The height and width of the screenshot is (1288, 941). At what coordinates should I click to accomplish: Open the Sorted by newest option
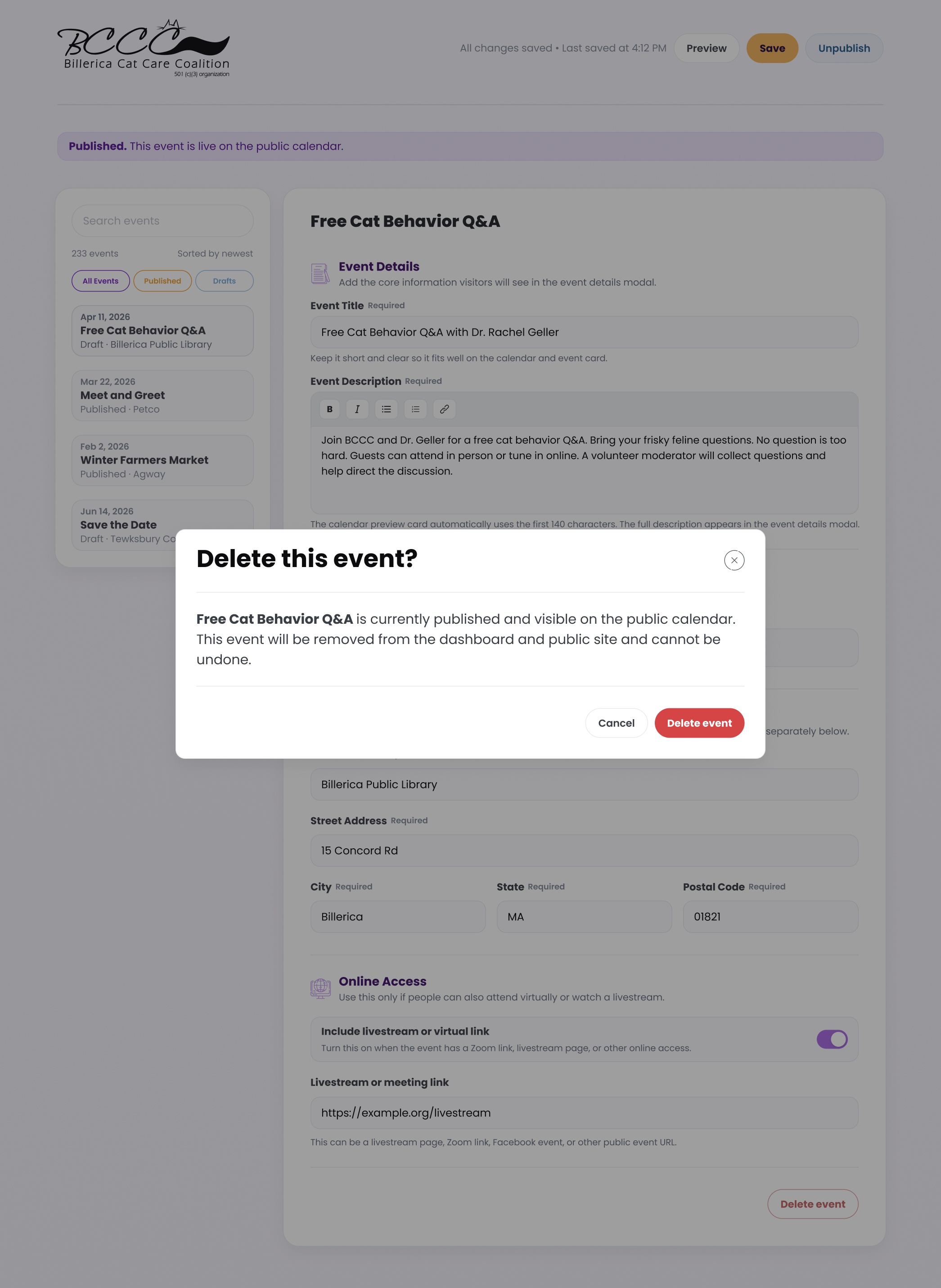pyautogui.click(x=215, y=253)
